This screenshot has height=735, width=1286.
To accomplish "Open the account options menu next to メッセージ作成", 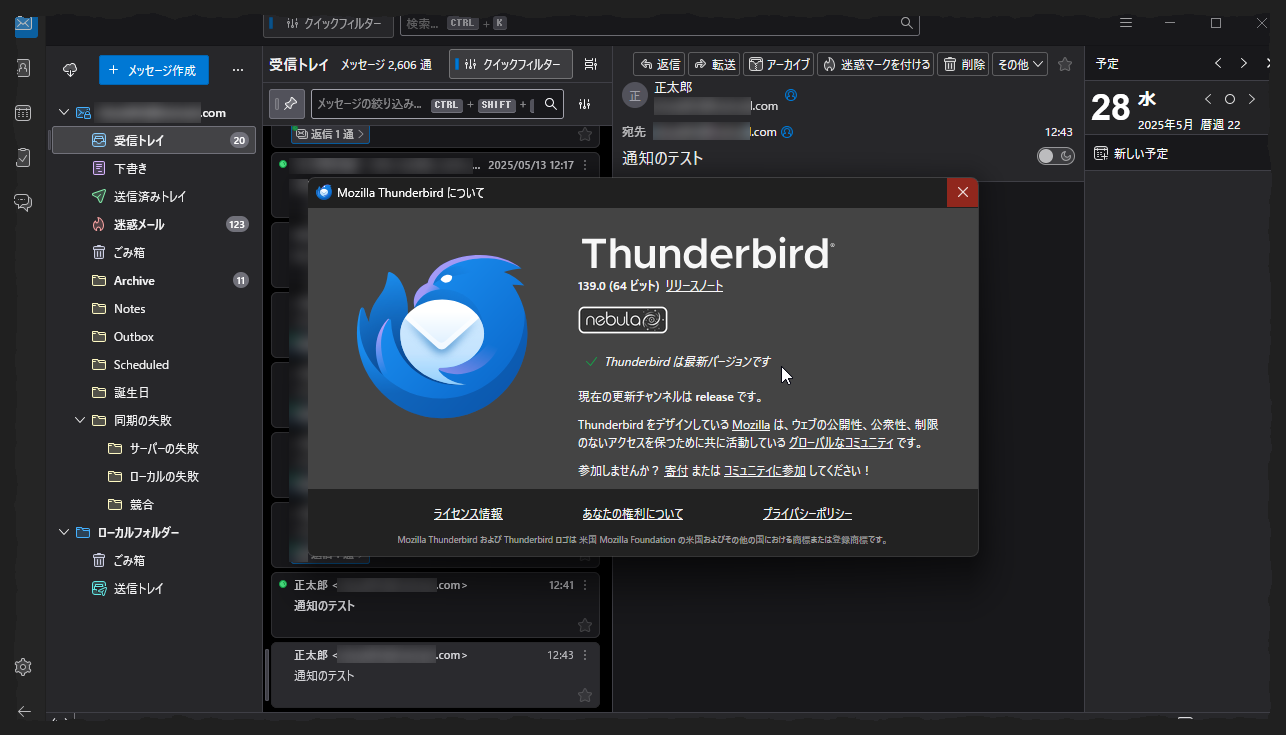I will pyautogui.click(x=238, y=70).
